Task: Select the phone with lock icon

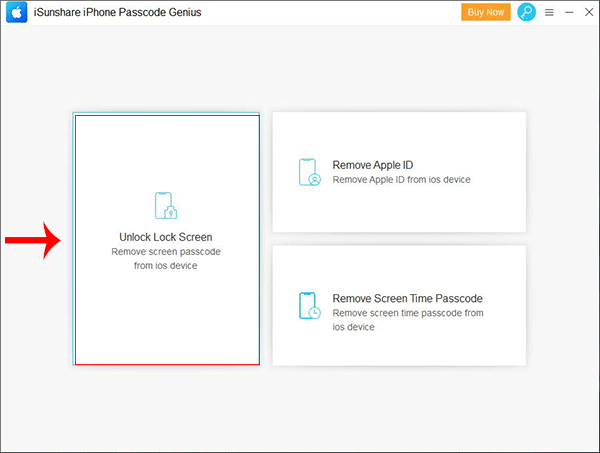Action: click(x=166, y=205)
